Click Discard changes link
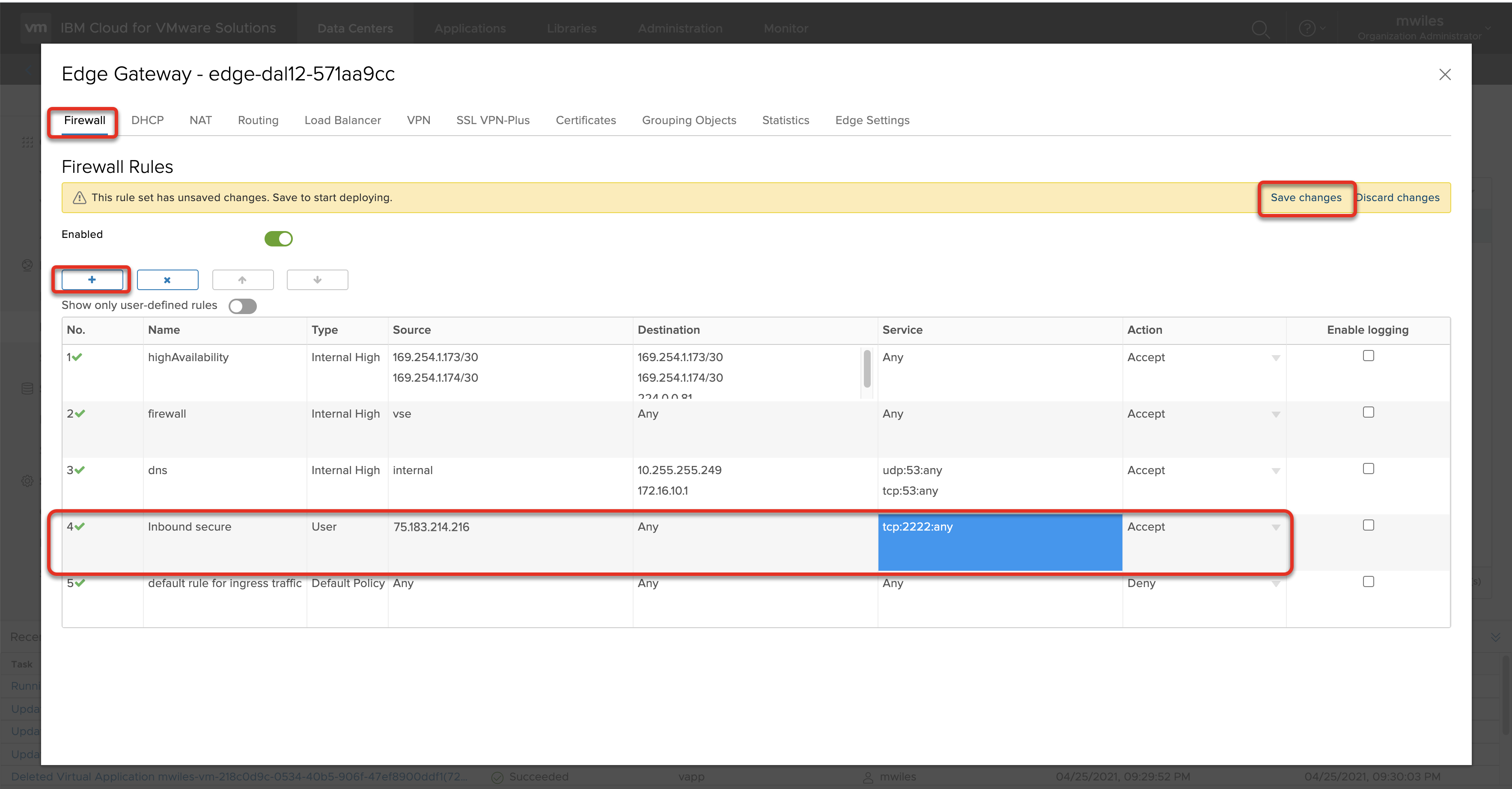 [x=1398, y=198]
